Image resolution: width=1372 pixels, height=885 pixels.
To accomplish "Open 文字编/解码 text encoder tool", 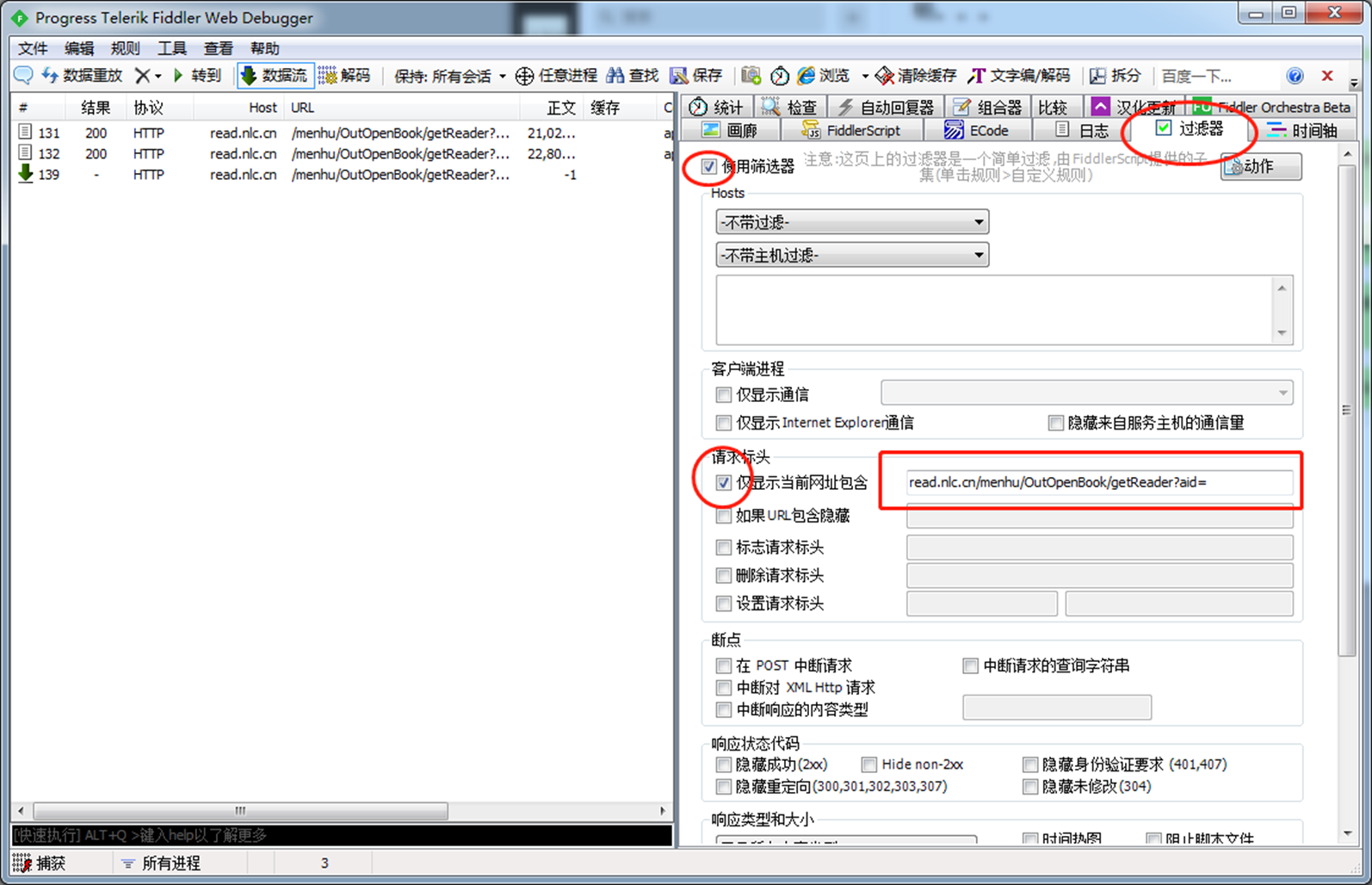I will click(1019, 76).
